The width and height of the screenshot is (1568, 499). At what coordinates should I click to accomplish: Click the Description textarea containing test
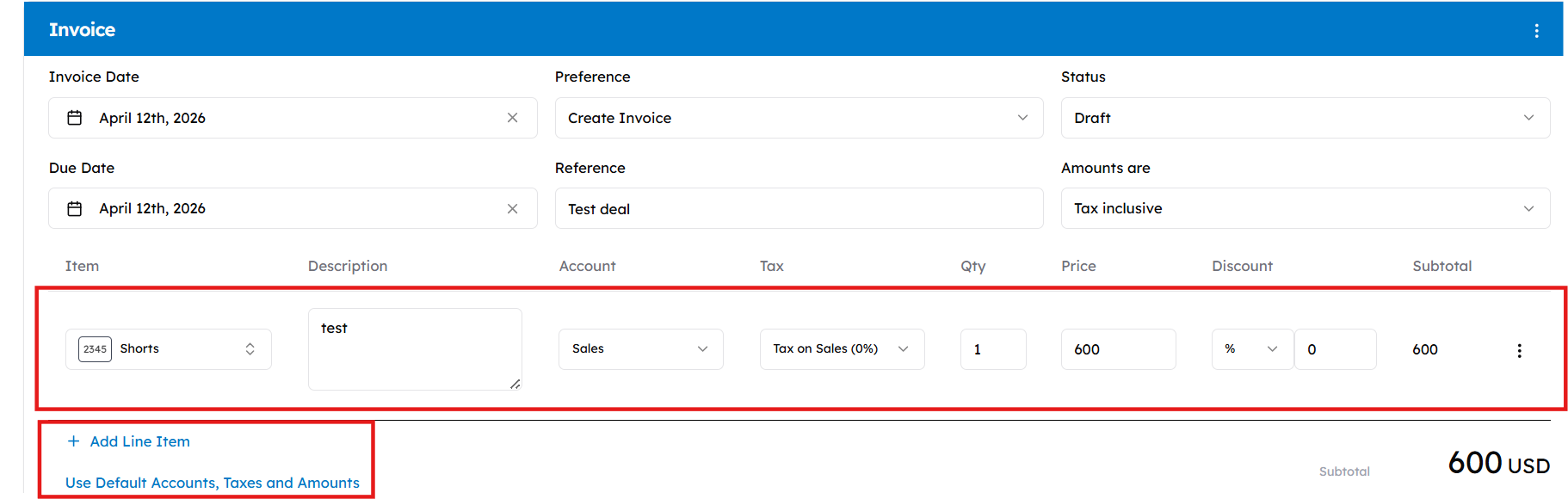click(415, 349)
